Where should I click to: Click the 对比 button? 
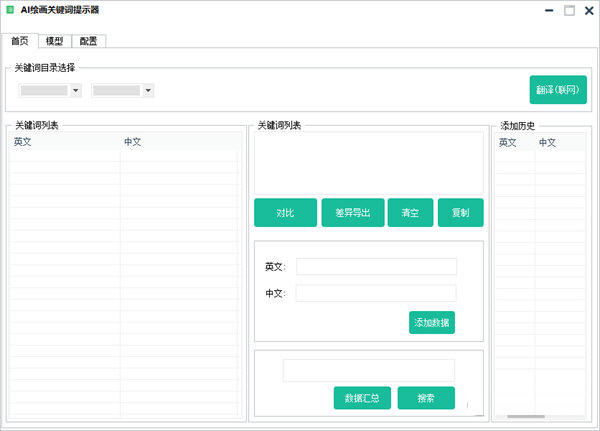[x=285, y=212]
